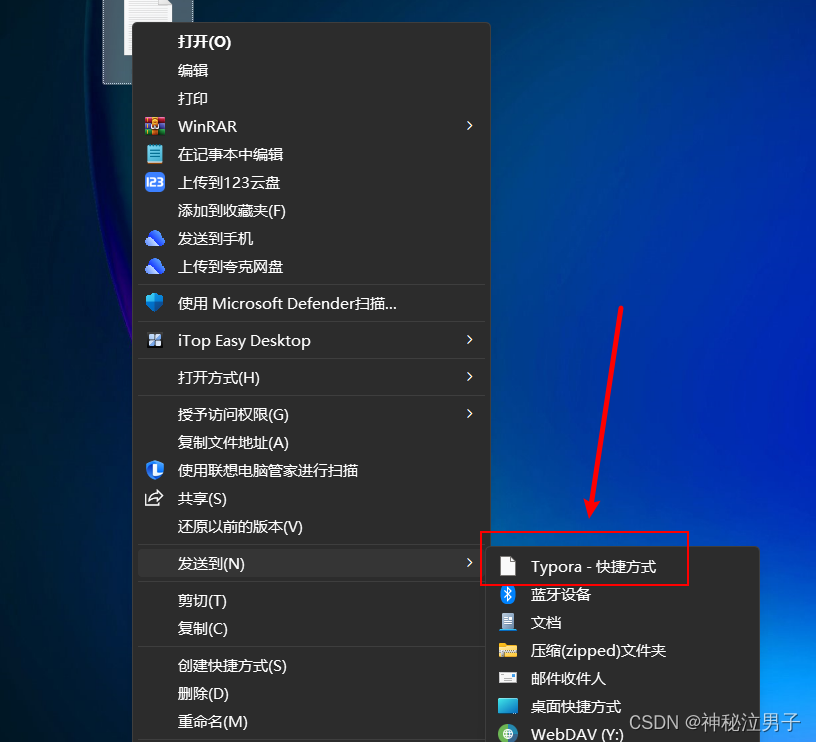Screen dimensions: 816x742
Task: Click the 123云盘 icon
Action: pyautogui.click(x=155, y=183)
